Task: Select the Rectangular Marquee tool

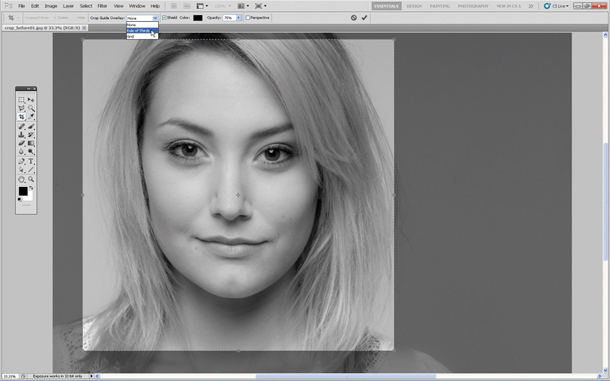Action: pyautogui.click(x=21, y=100)
